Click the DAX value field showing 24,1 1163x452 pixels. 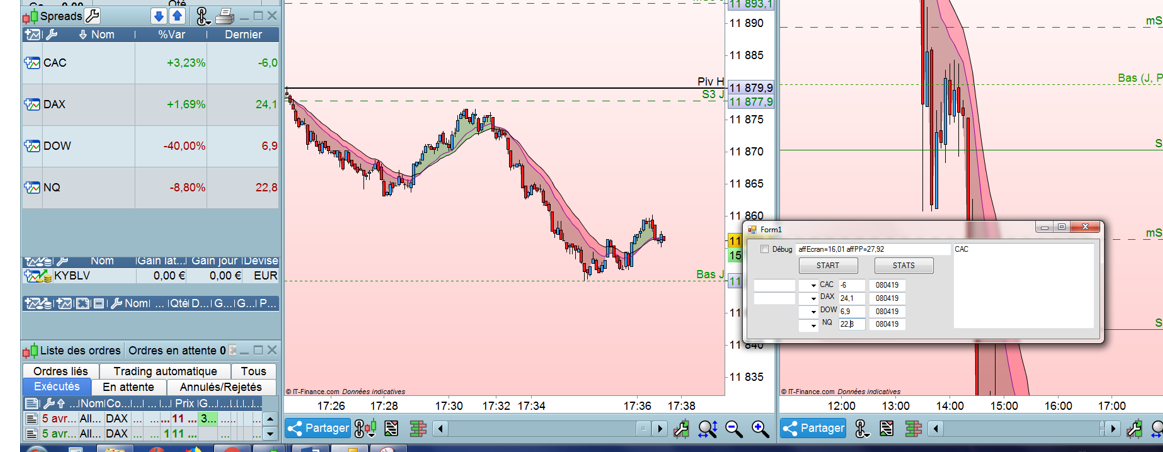[x=851, y=298]
